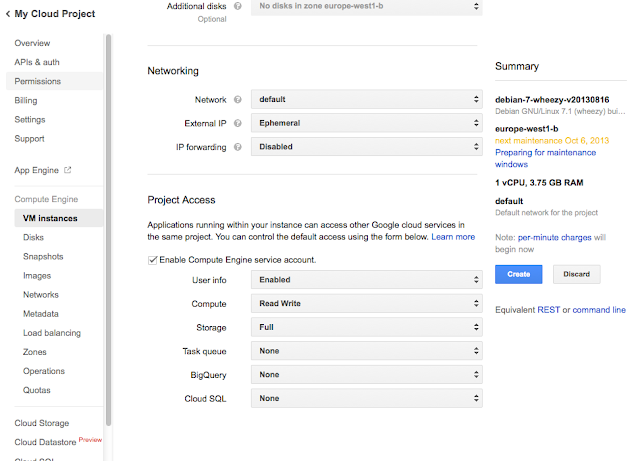This screenshot has width=640, height=461.
Task: Click the My Cloud Project title
Action: (x=55, y=14)
